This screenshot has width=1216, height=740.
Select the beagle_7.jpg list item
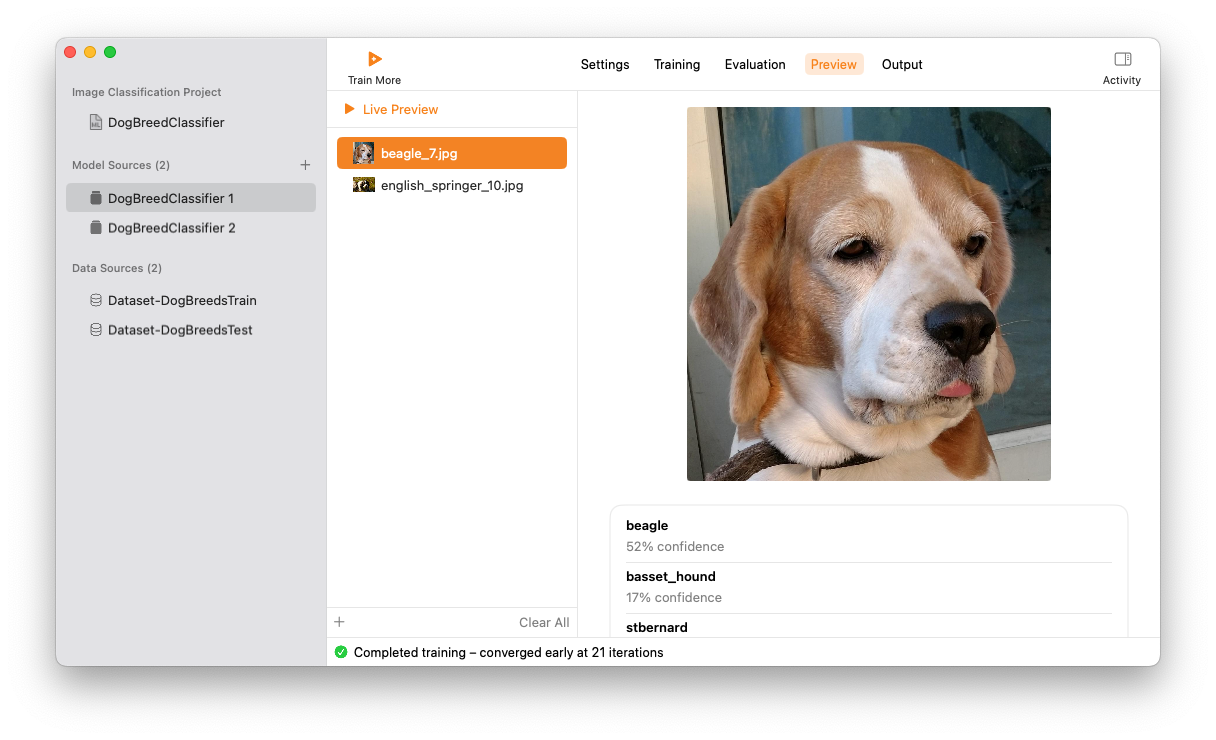[452, 153]
